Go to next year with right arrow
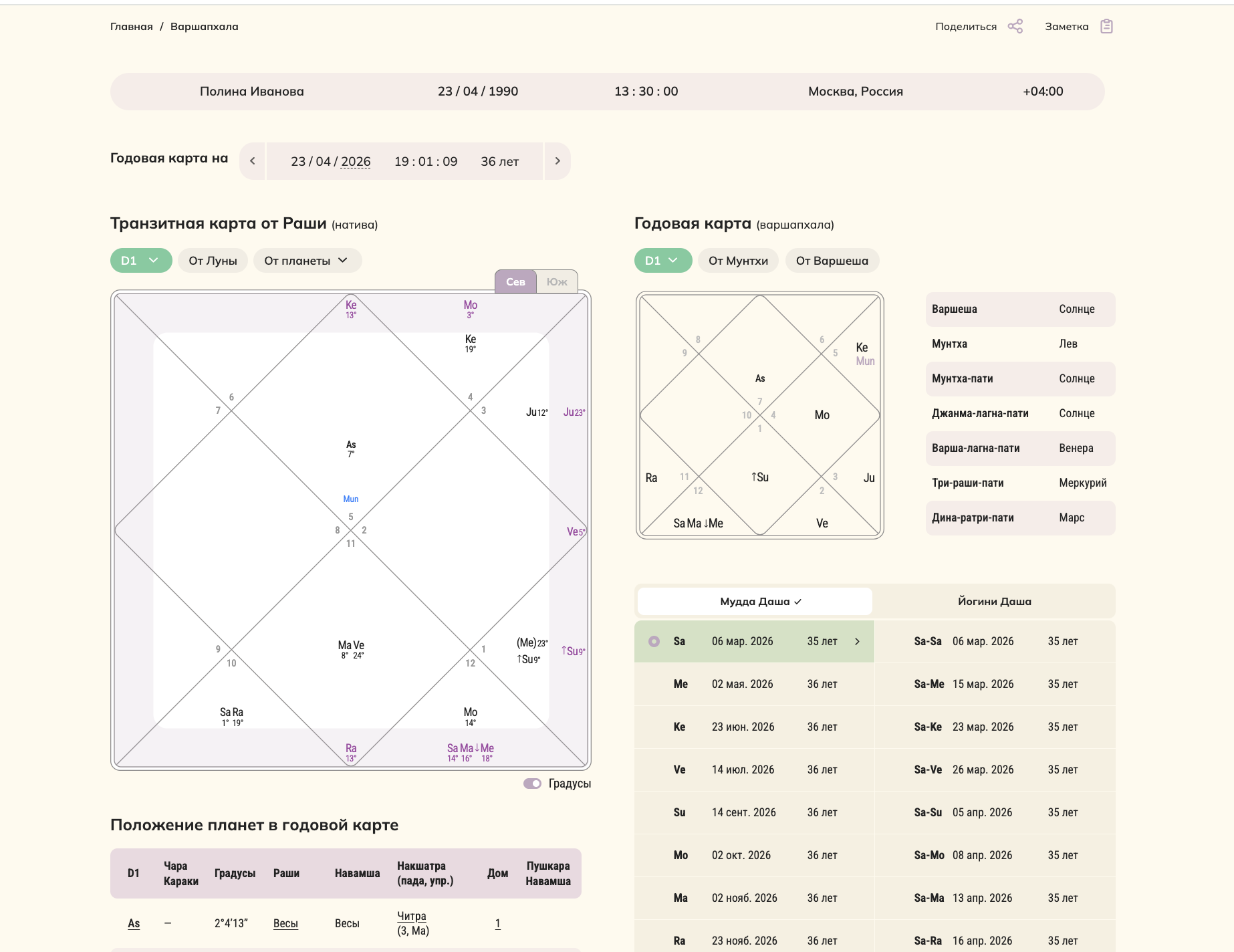Screen dimensions: 1234x952 [558, 161]
